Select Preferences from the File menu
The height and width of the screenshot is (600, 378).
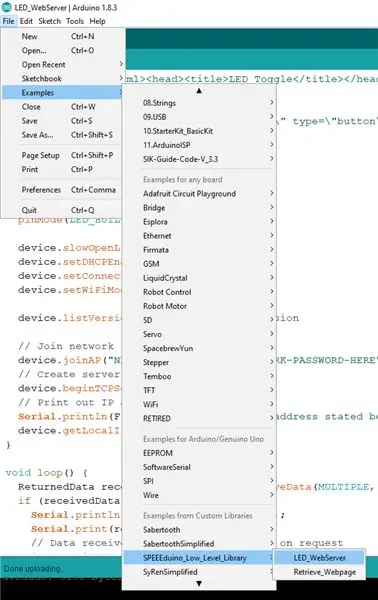(x=62, y=190)
